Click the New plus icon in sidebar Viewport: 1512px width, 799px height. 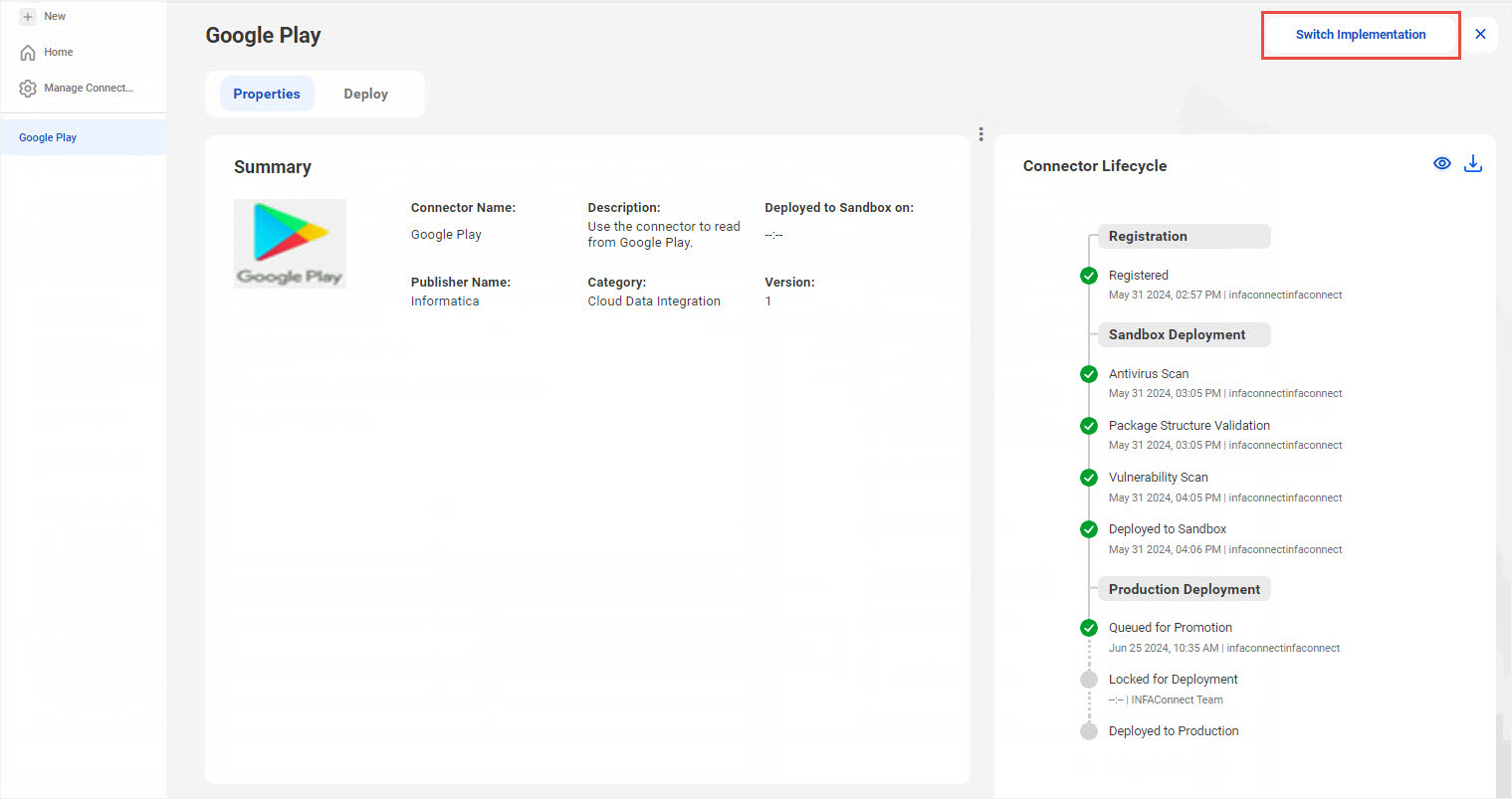[x=28, y=17]
